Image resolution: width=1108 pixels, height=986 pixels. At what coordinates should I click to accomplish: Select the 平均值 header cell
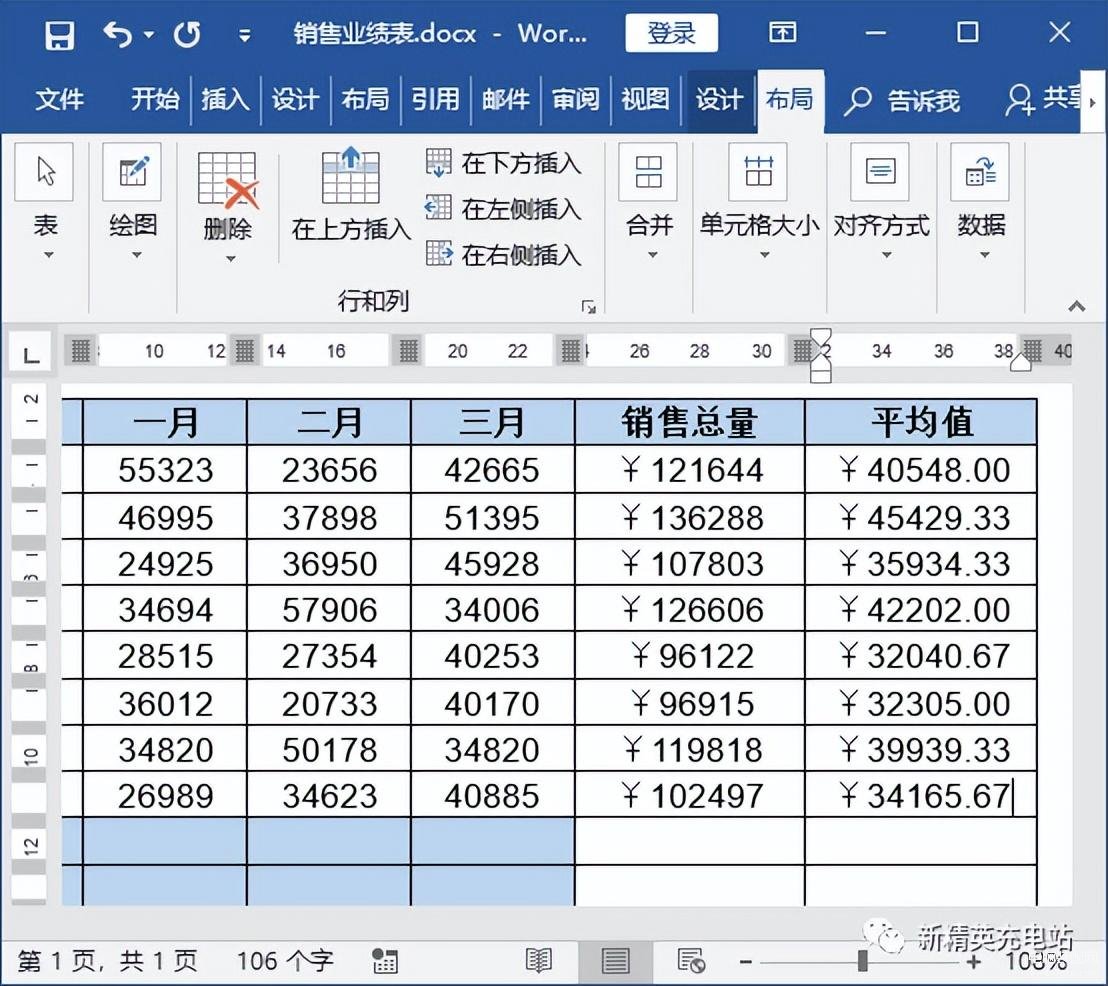pos(921,423)
